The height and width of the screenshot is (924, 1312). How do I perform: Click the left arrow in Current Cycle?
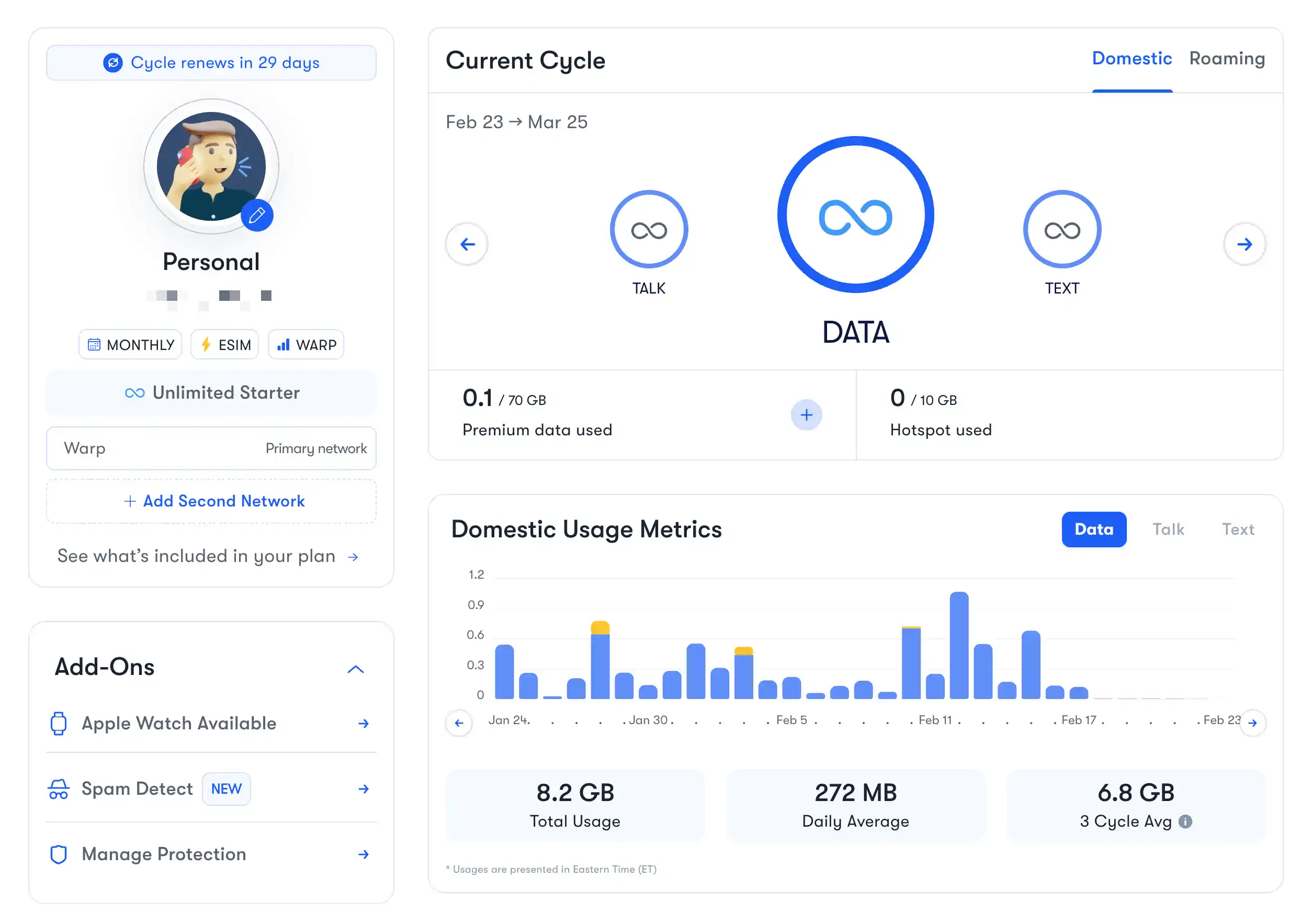(467, 244)
